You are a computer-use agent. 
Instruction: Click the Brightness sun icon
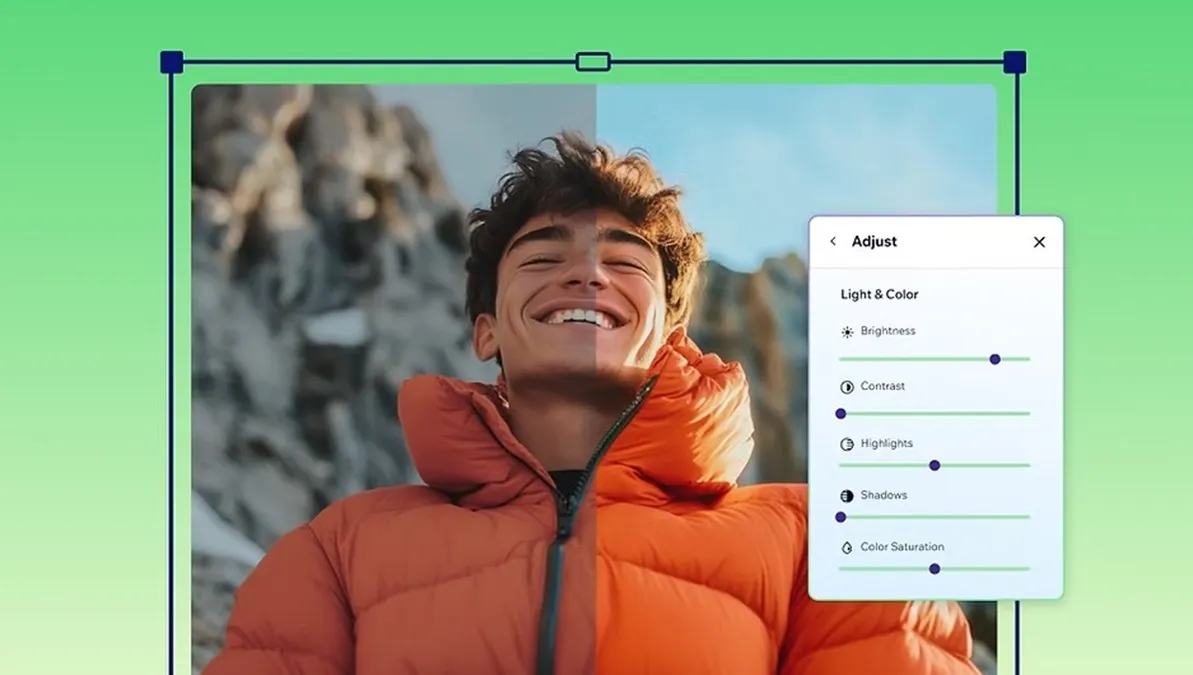(x=847, y=332)
